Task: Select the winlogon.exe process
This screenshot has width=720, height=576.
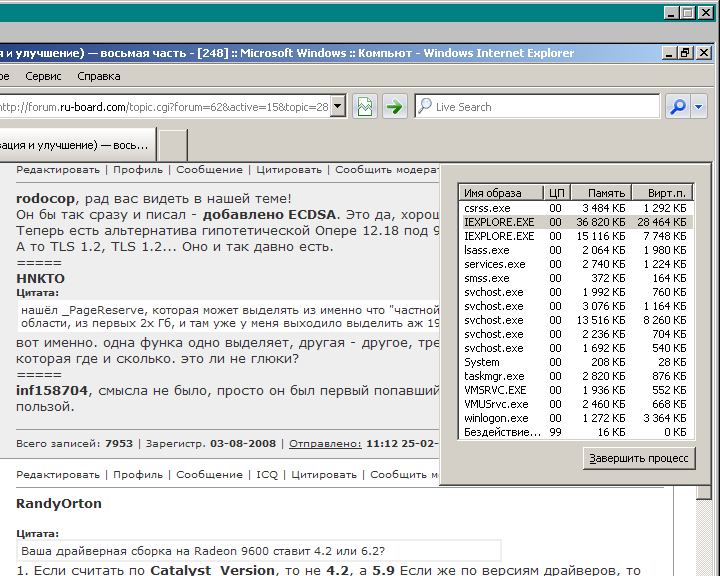Action: pyautogui.click(x=576, y=418)
